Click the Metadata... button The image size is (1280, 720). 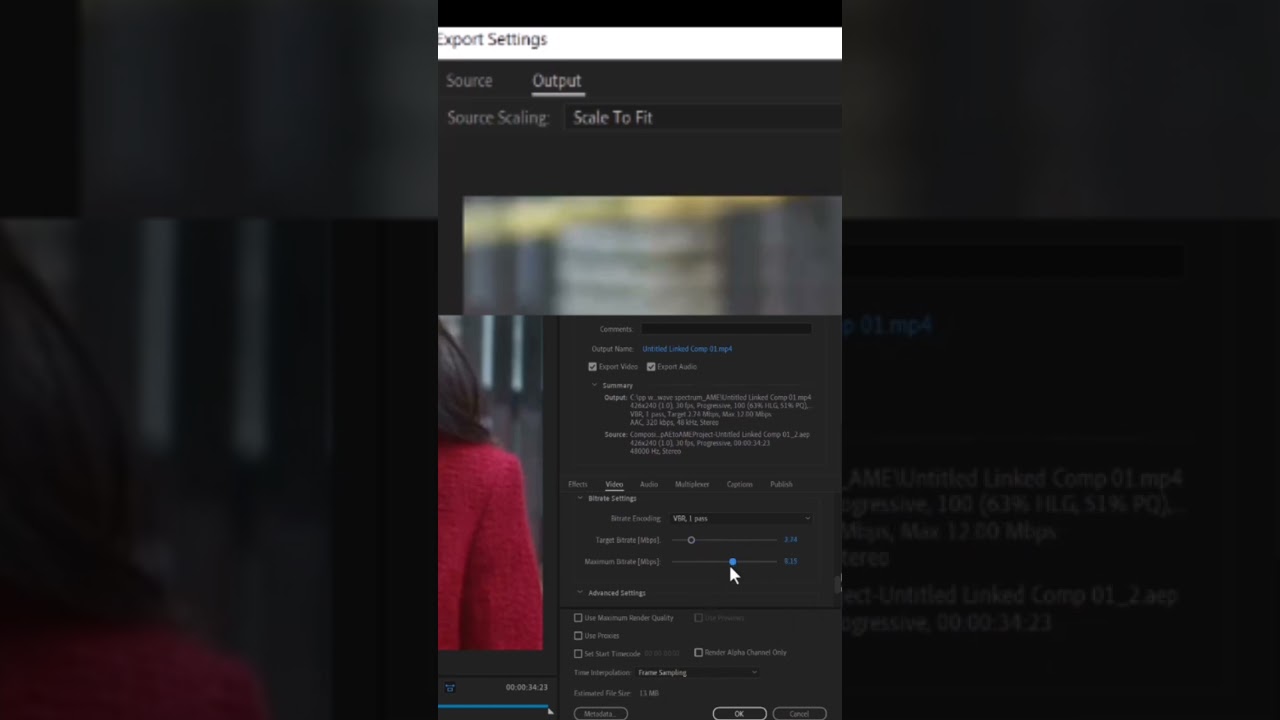[600, 714]
